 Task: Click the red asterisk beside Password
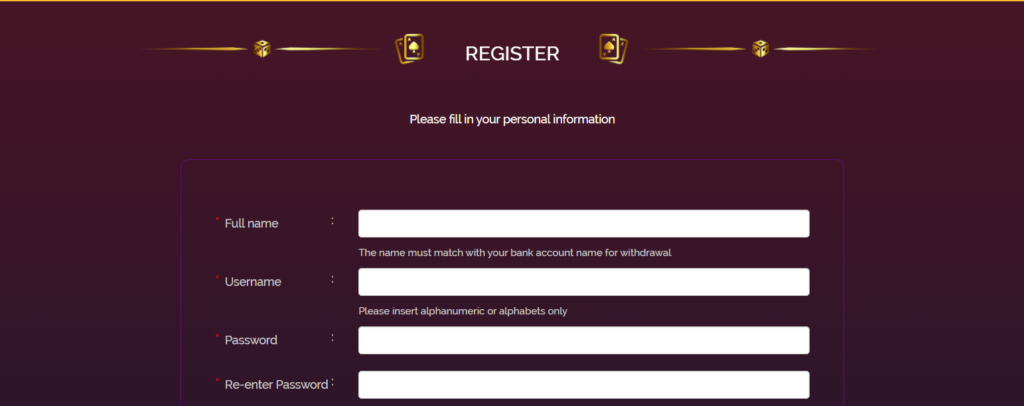pos(217,337)
